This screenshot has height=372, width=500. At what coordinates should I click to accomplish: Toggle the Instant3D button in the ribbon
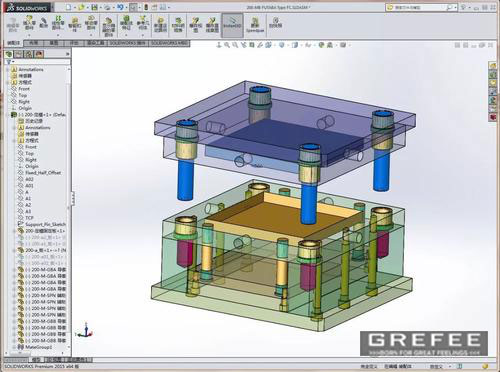click(232, 25)
